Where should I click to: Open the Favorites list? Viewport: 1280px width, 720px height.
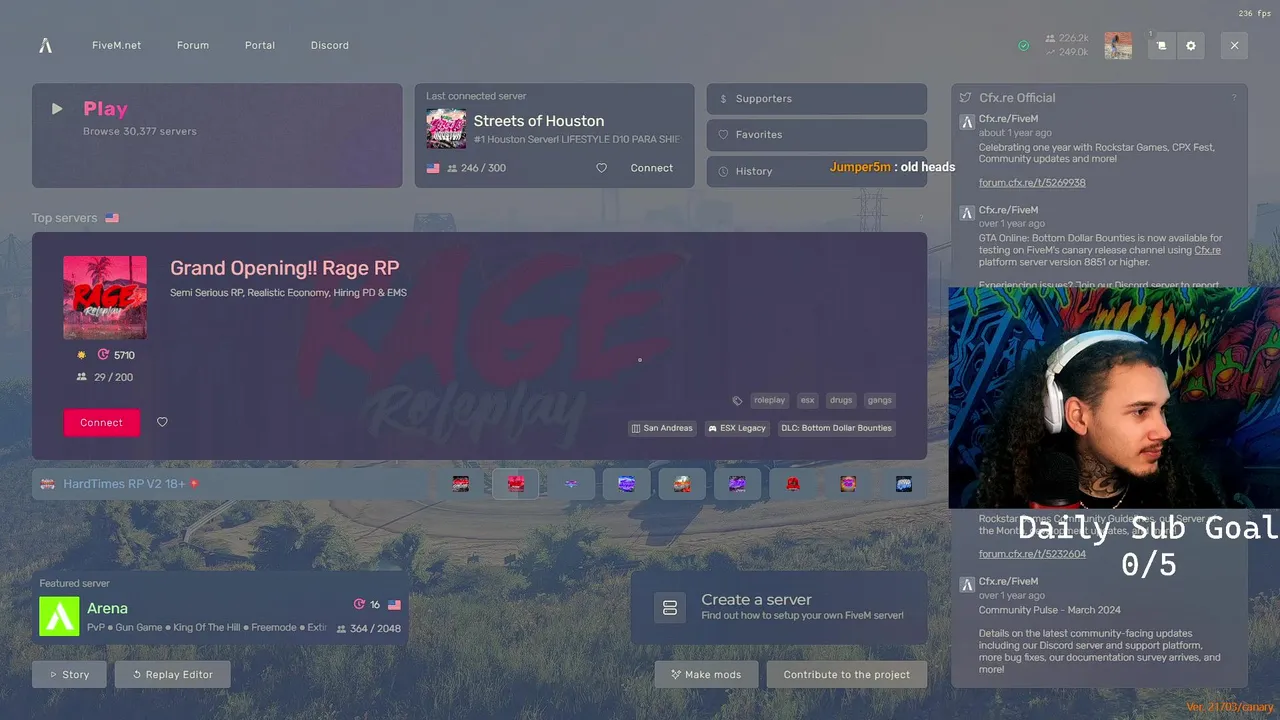(817, 135)
